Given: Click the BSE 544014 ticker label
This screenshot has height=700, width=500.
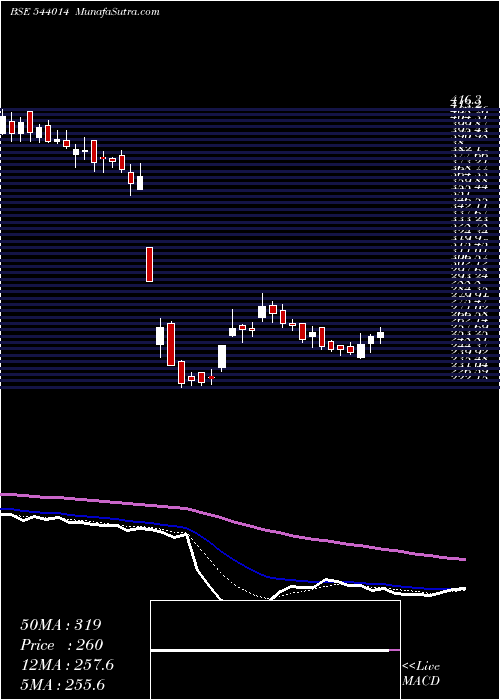Looking at the screenshot, I should tap(39, 12).
